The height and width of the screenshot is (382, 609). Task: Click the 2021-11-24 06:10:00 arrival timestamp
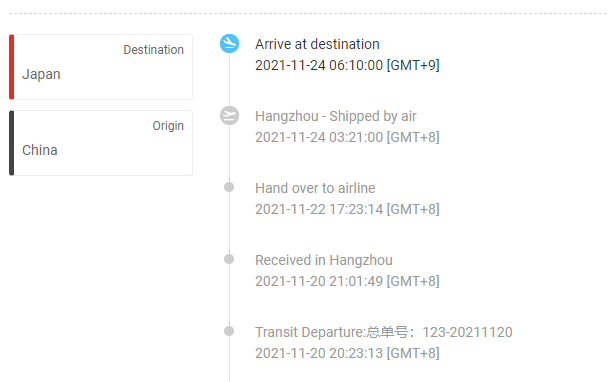pos(347,65)
